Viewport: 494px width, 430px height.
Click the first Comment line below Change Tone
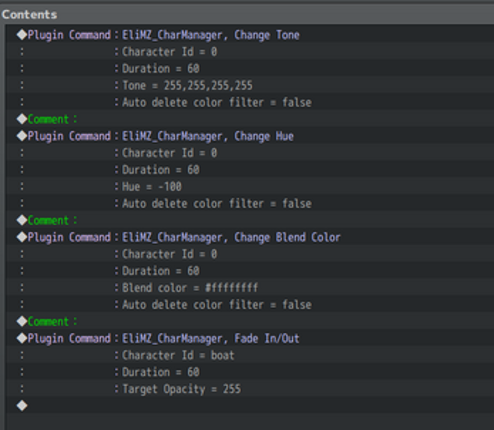click(250, 119)
